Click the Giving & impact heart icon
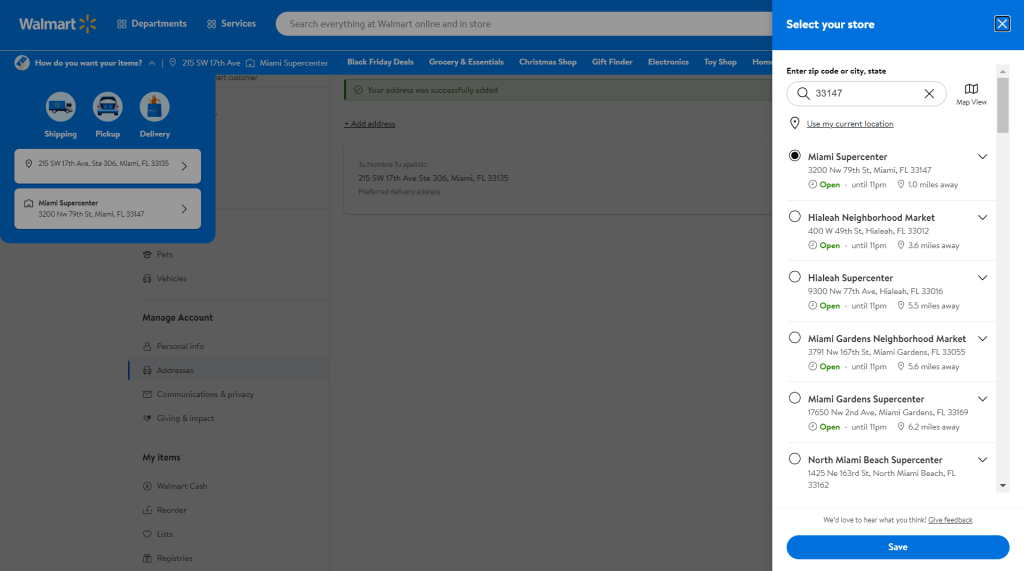 click(x=147, y=418)
